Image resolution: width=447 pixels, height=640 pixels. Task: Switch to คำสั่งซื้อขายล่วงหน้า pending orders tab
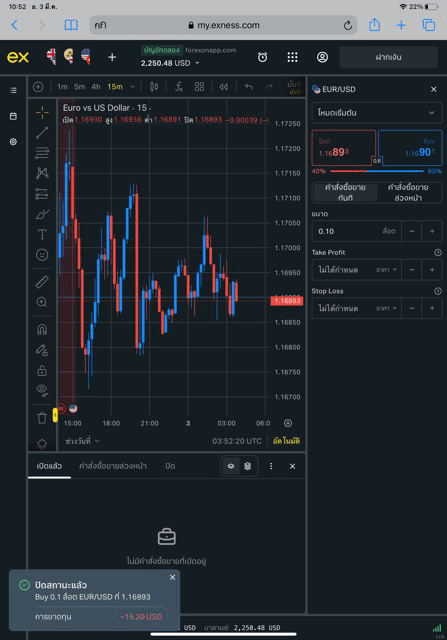point(113,466)
